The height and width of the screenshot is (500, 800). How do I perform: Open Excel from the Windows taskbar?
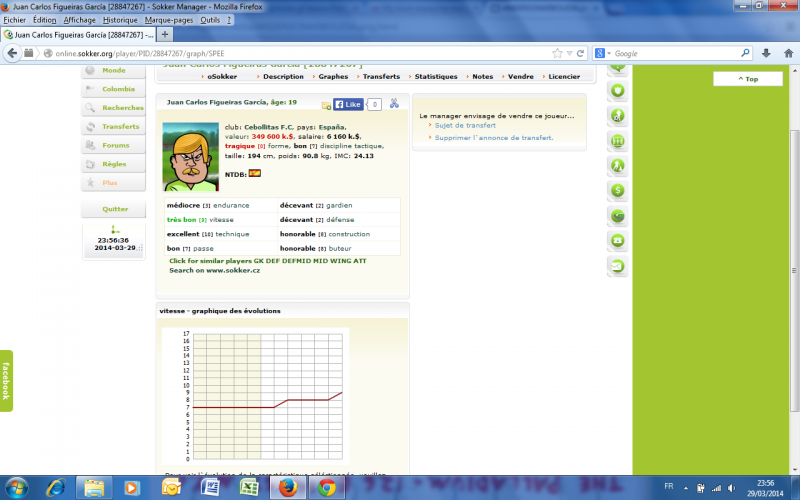[x=248, y=487]
